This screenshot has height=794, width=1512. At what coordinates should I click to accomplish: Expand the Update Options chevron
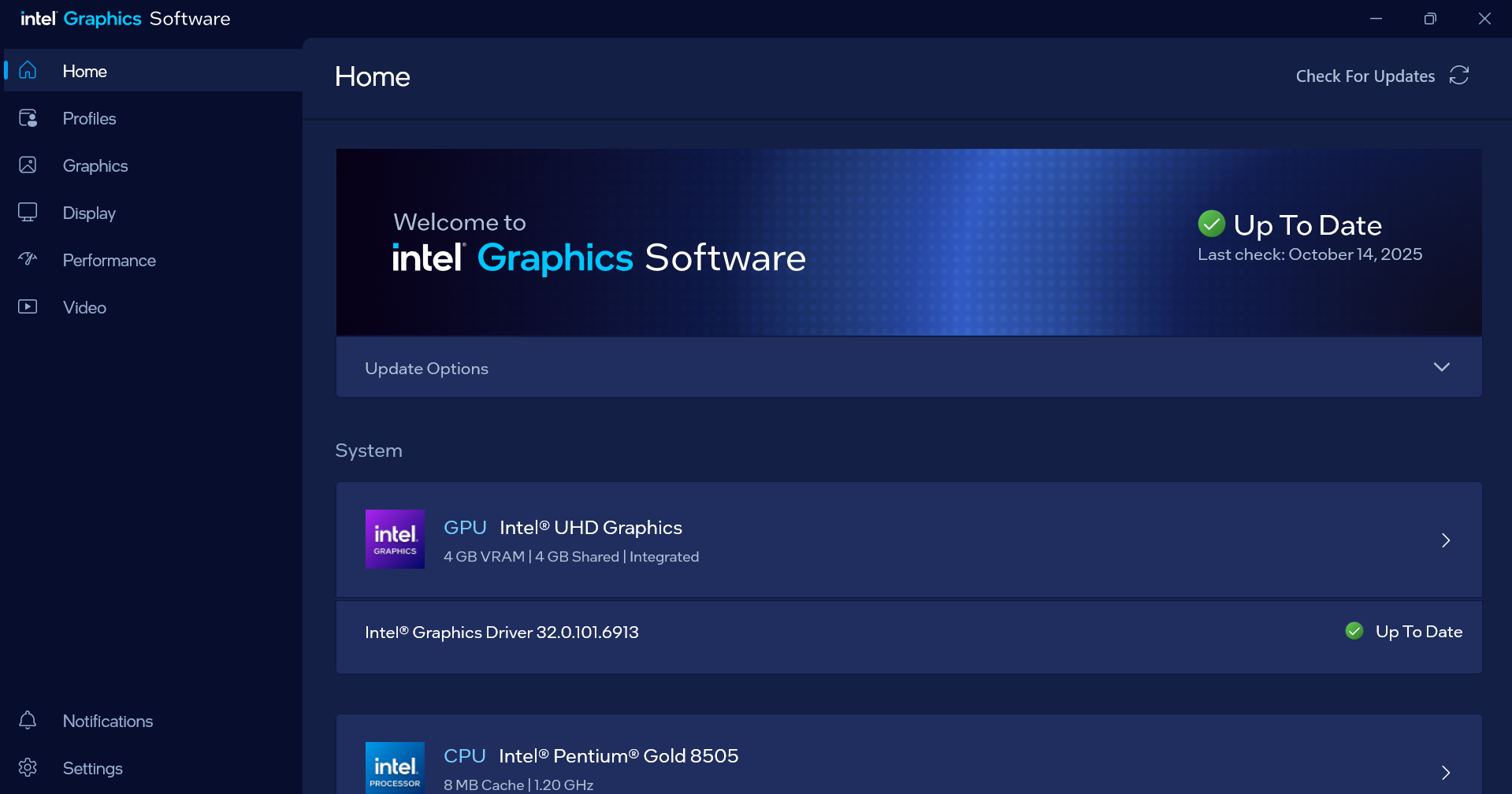1442,367
